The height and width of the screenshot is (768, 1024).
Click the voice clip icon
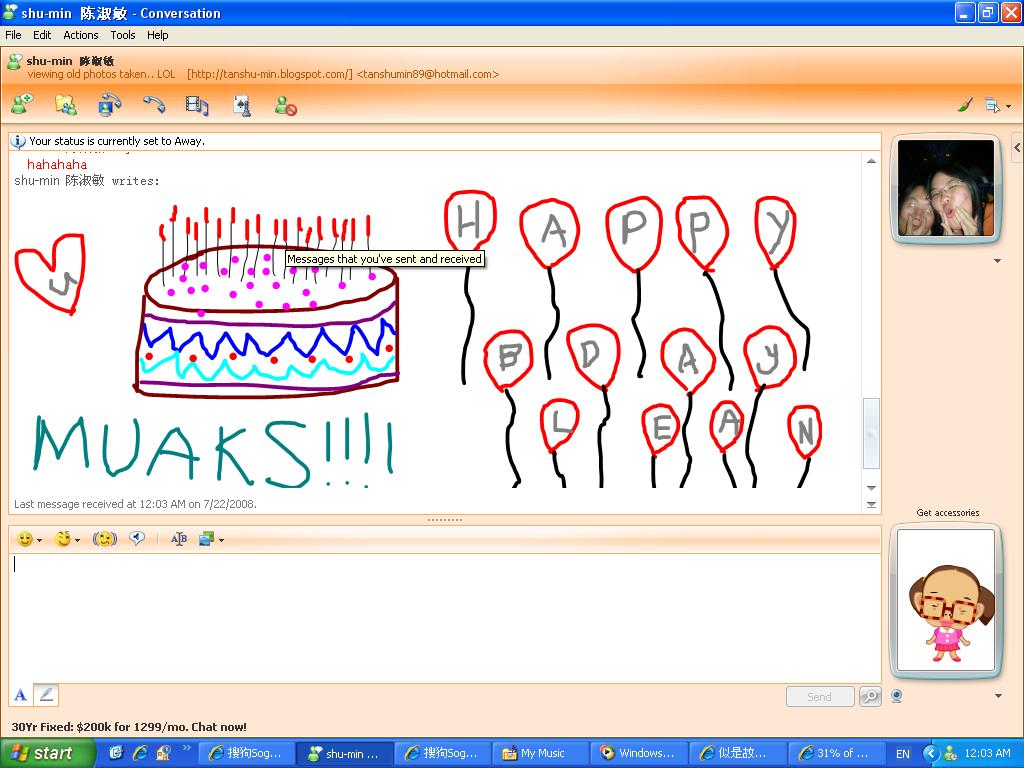pos(136,538)
